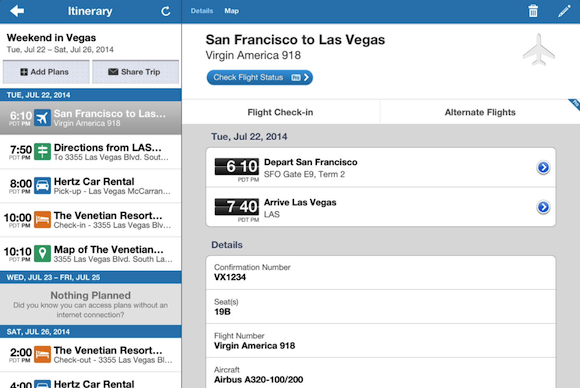Open Hertz Car Rental pick-up item

(x=91, y=186)
